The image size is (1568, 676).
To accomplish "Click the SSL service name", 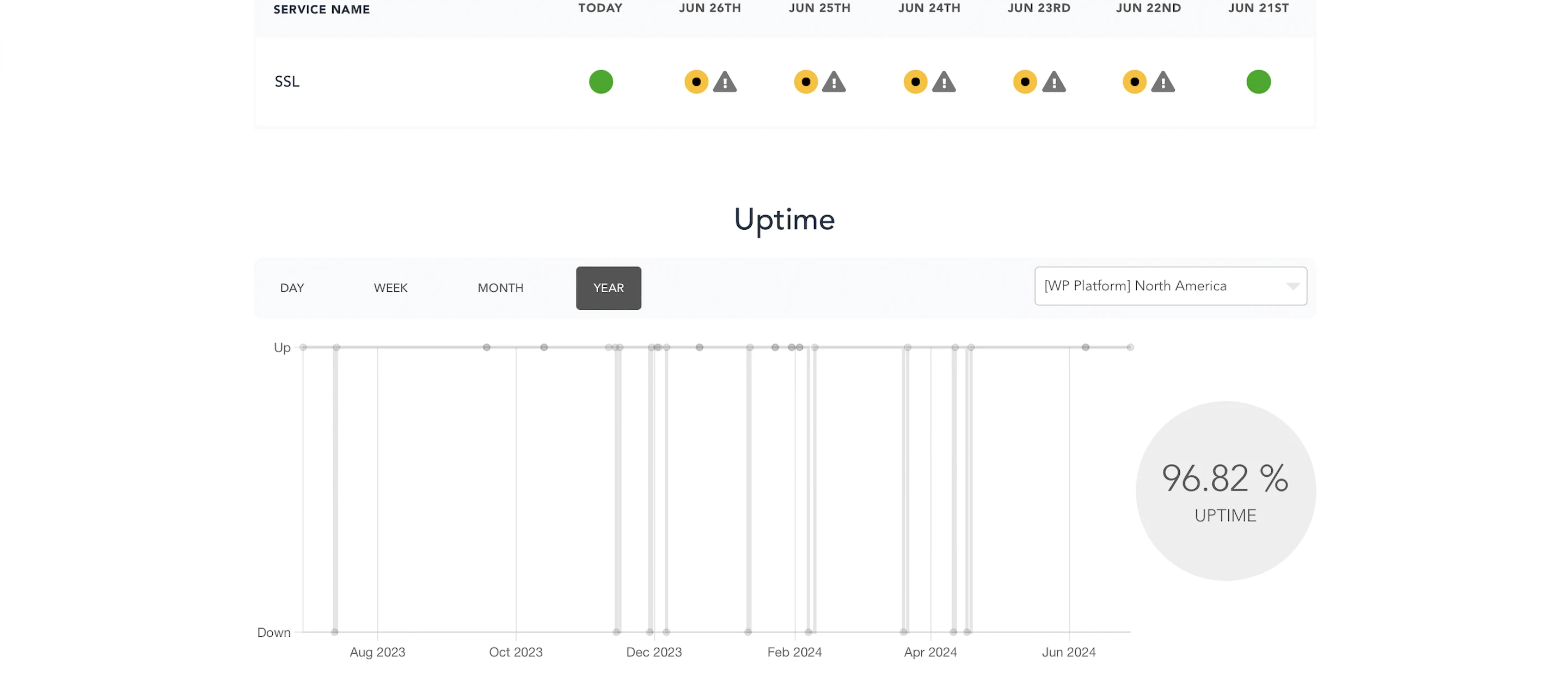I will click(287, 82).
